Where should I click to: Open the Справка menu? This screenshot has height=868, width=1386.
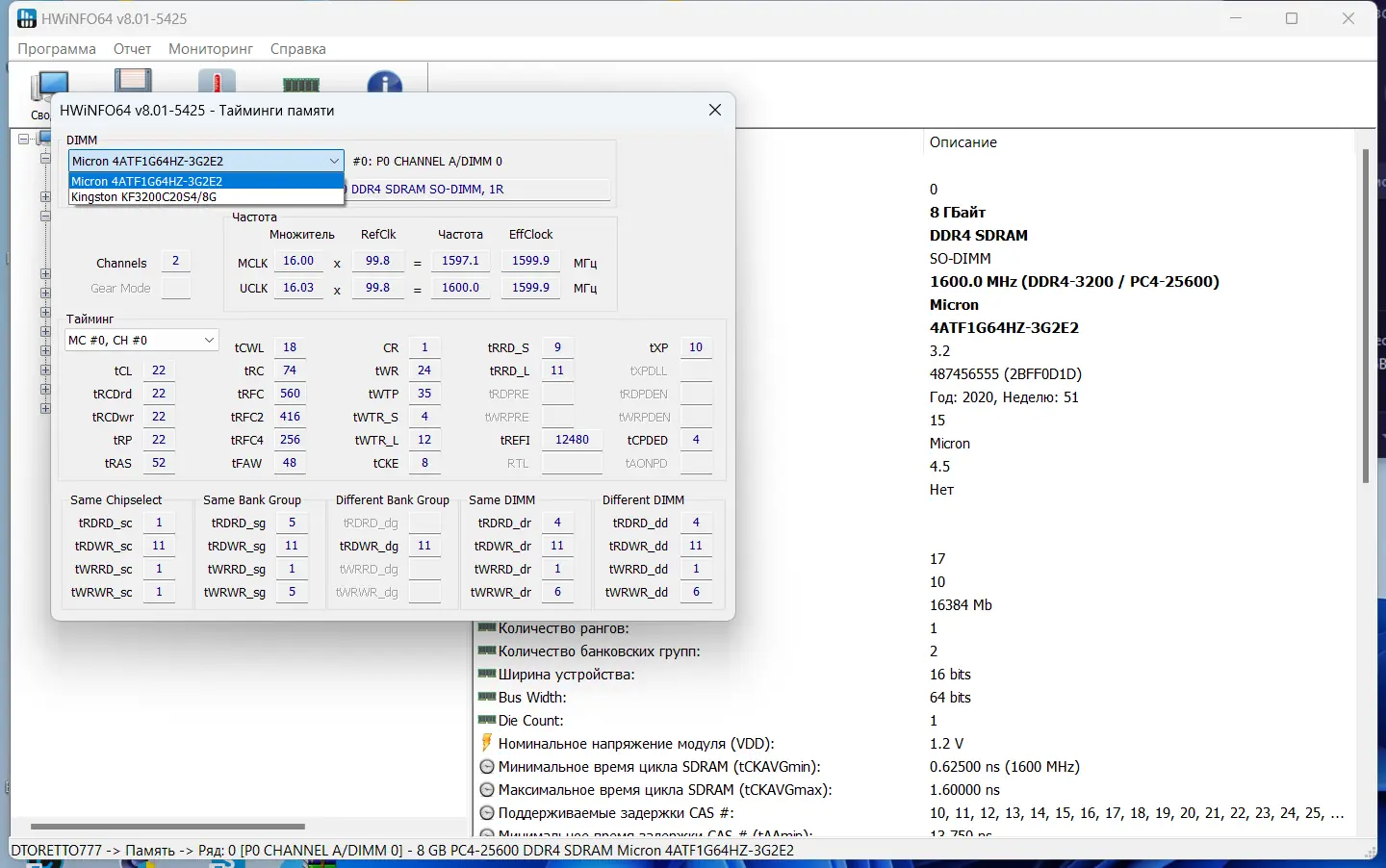(297, 49)
